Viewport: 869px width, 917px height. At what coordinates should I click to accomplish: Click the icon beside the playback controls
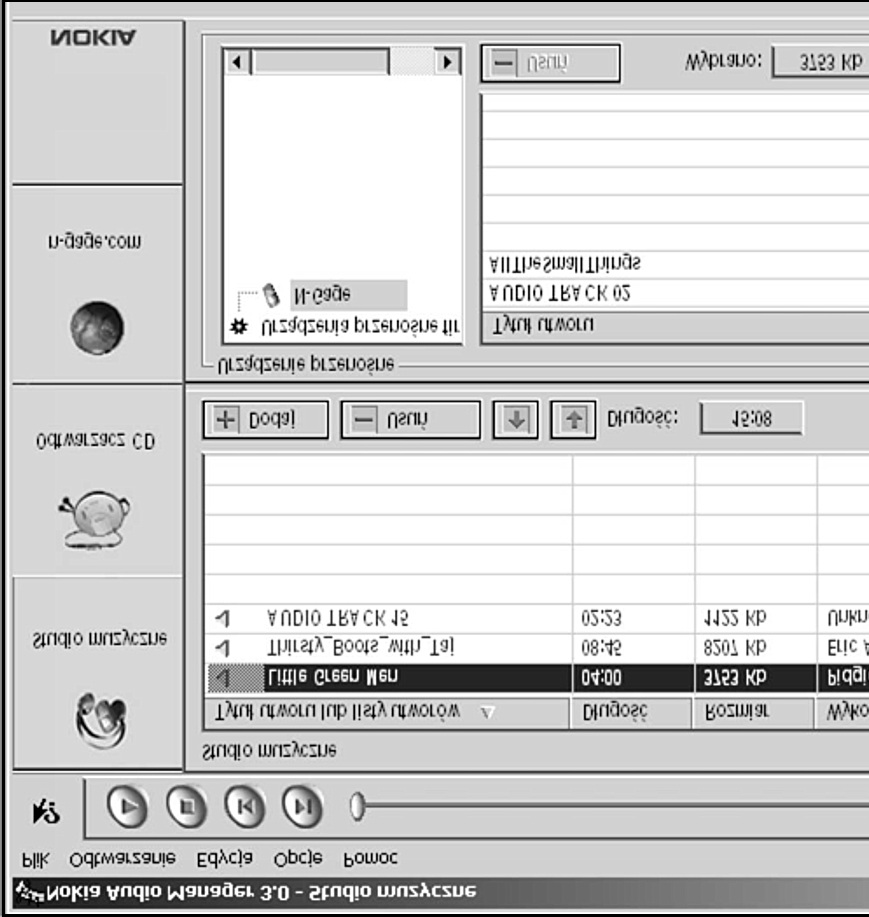[46, 812]
